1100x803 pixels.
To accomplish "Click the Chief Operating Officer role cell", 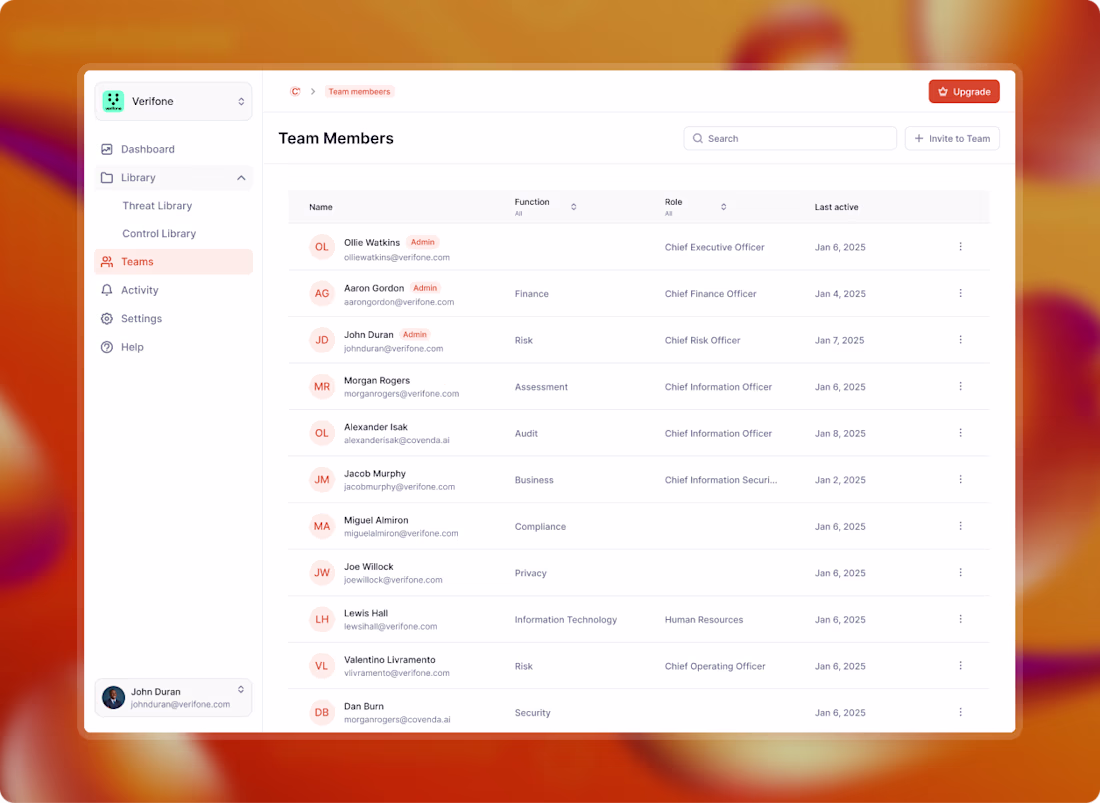I will pos(715,666).
